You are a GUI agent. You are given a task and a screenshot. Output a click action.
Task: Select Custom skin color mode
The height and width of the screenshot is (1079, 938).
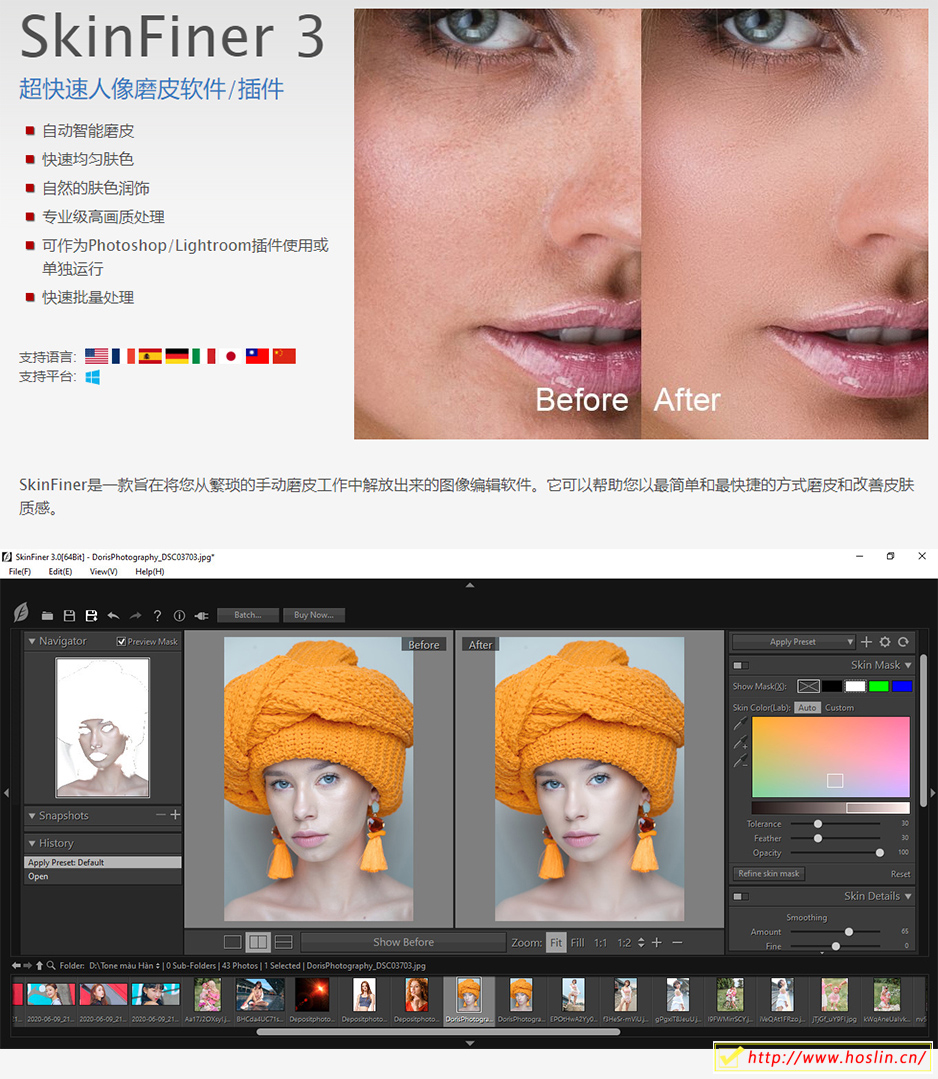(x=839, y=707)
